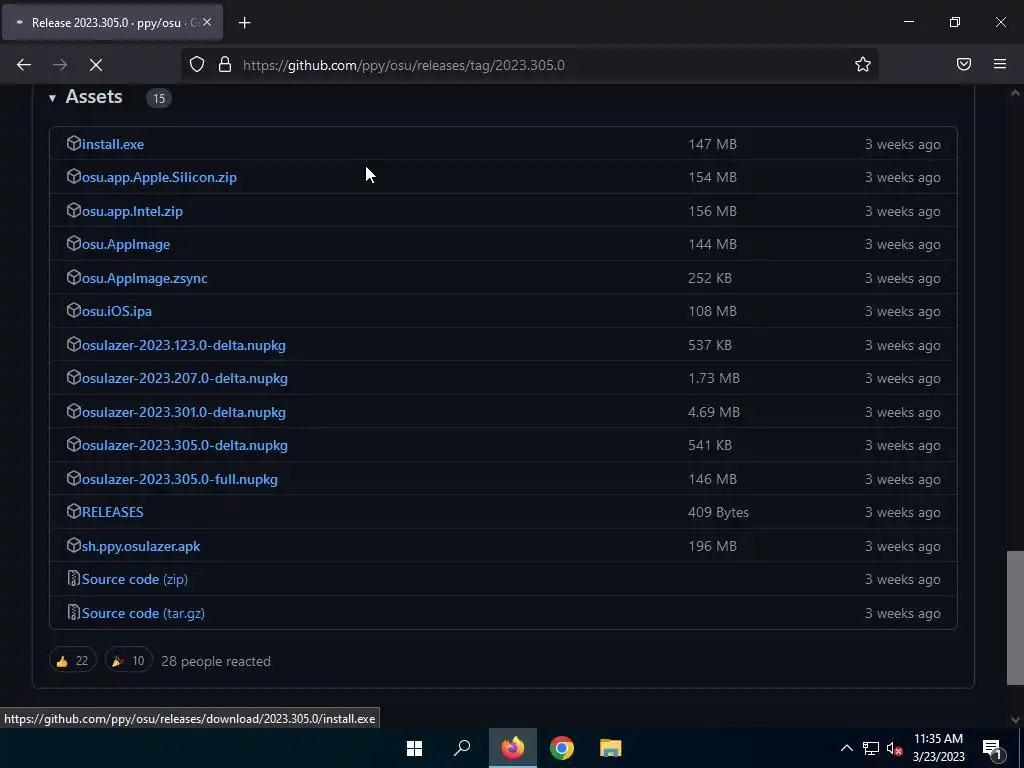Open the clock and date flyout

(x=938, y=748)
